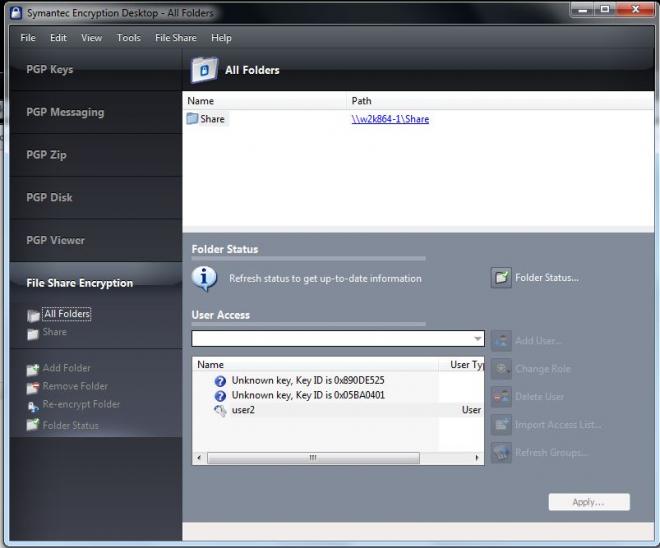
Task: Click Delete User button label
Action: pos(540,396)
